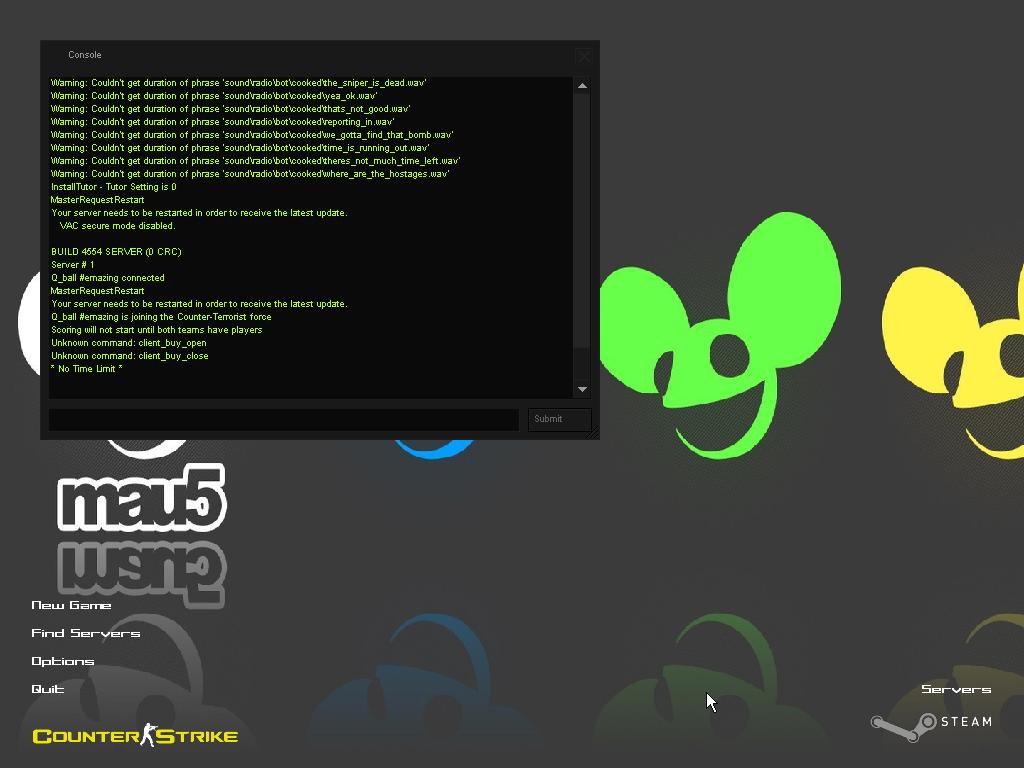
Task: Click the console scrollbar up arrow
Action: point(583,86)
